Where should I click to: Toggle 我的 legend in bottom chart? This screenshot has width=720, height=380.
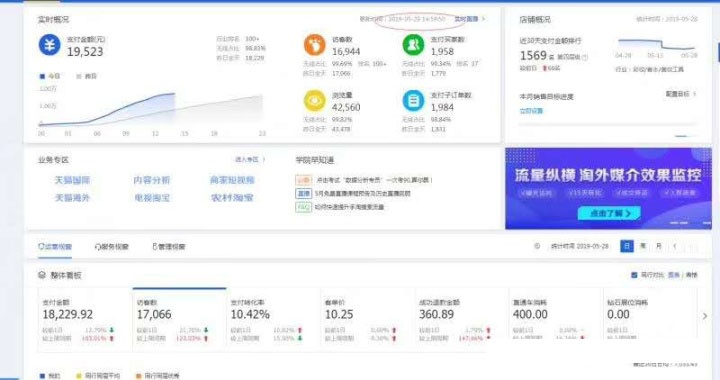[50, 376]
